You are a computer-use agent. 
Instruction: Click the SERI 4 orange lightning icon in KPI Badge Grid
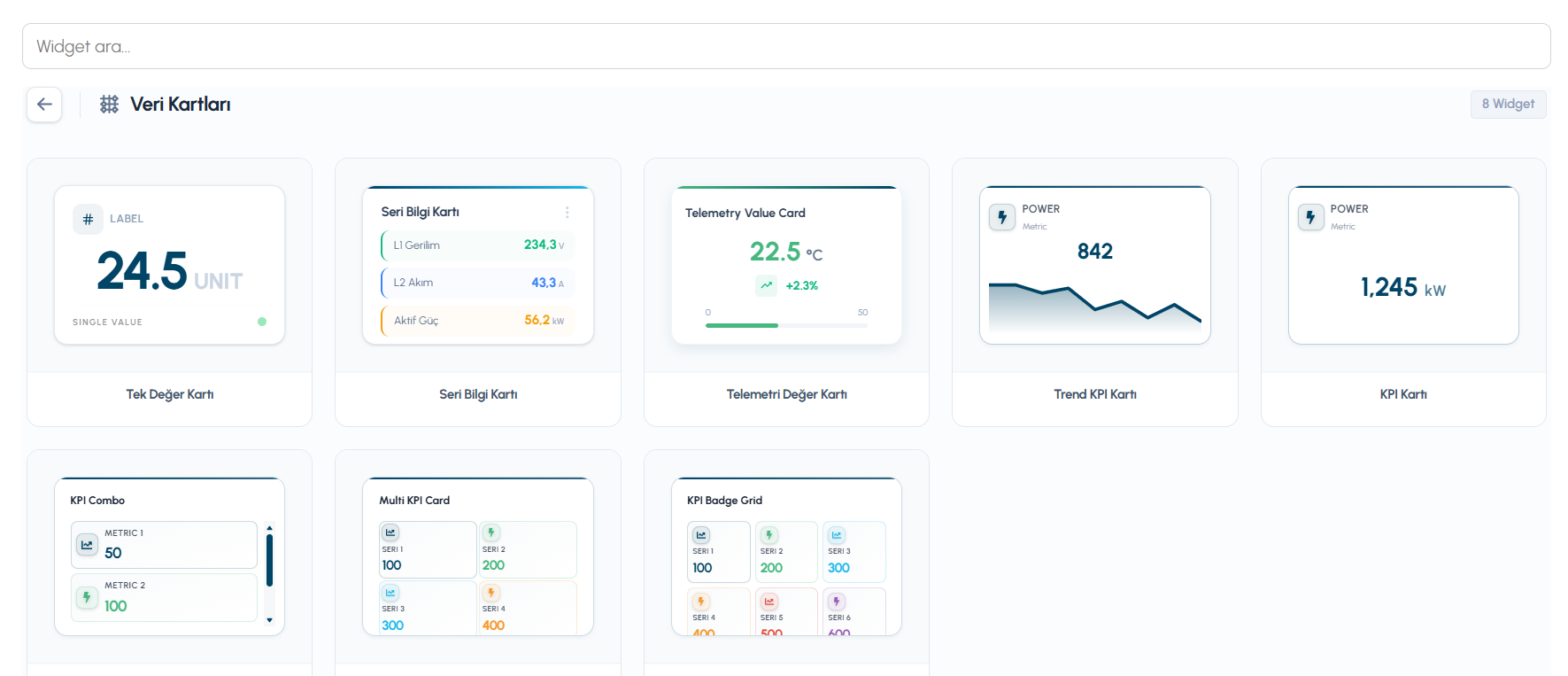[701, 602]
